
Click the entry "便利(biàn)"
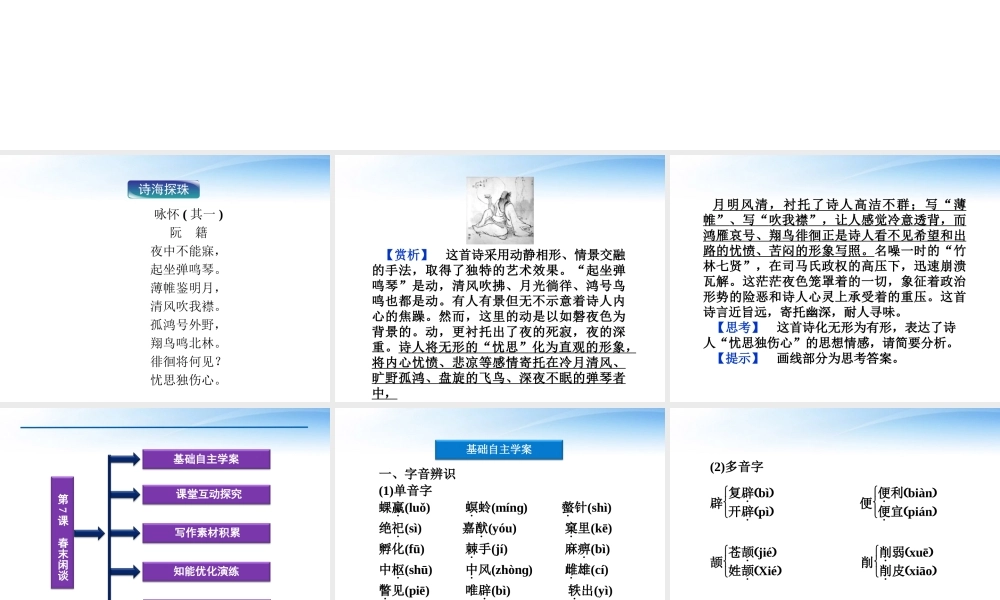pos(908,494)
